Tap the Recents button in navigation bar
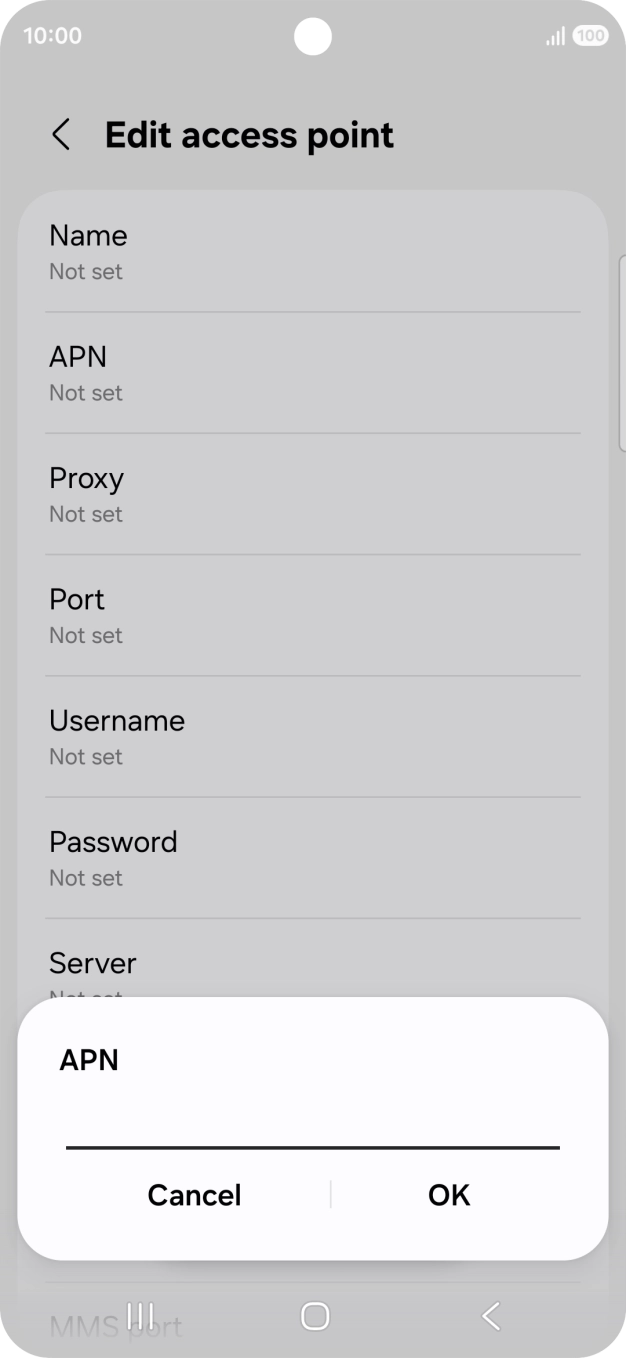The width and height of the screenshot is (626, 1358). [140, 1316]
